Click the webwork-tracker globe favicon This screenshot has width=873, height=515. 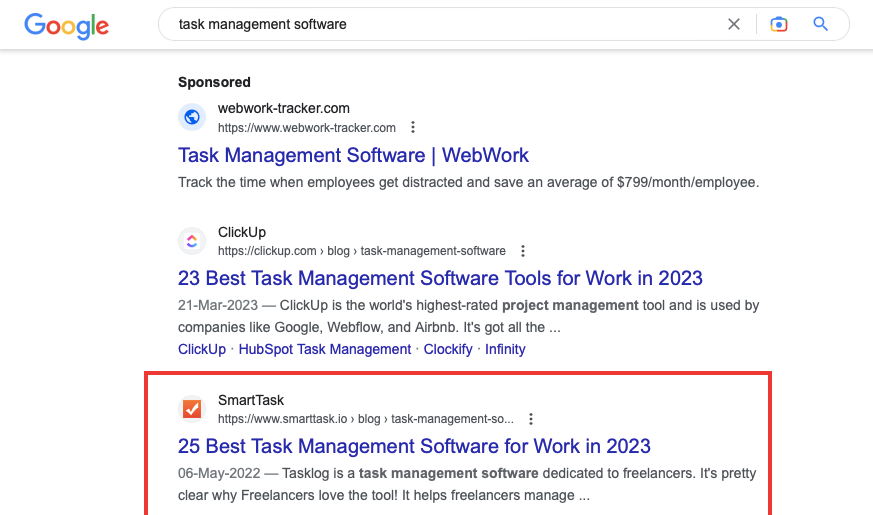point(192,117)
